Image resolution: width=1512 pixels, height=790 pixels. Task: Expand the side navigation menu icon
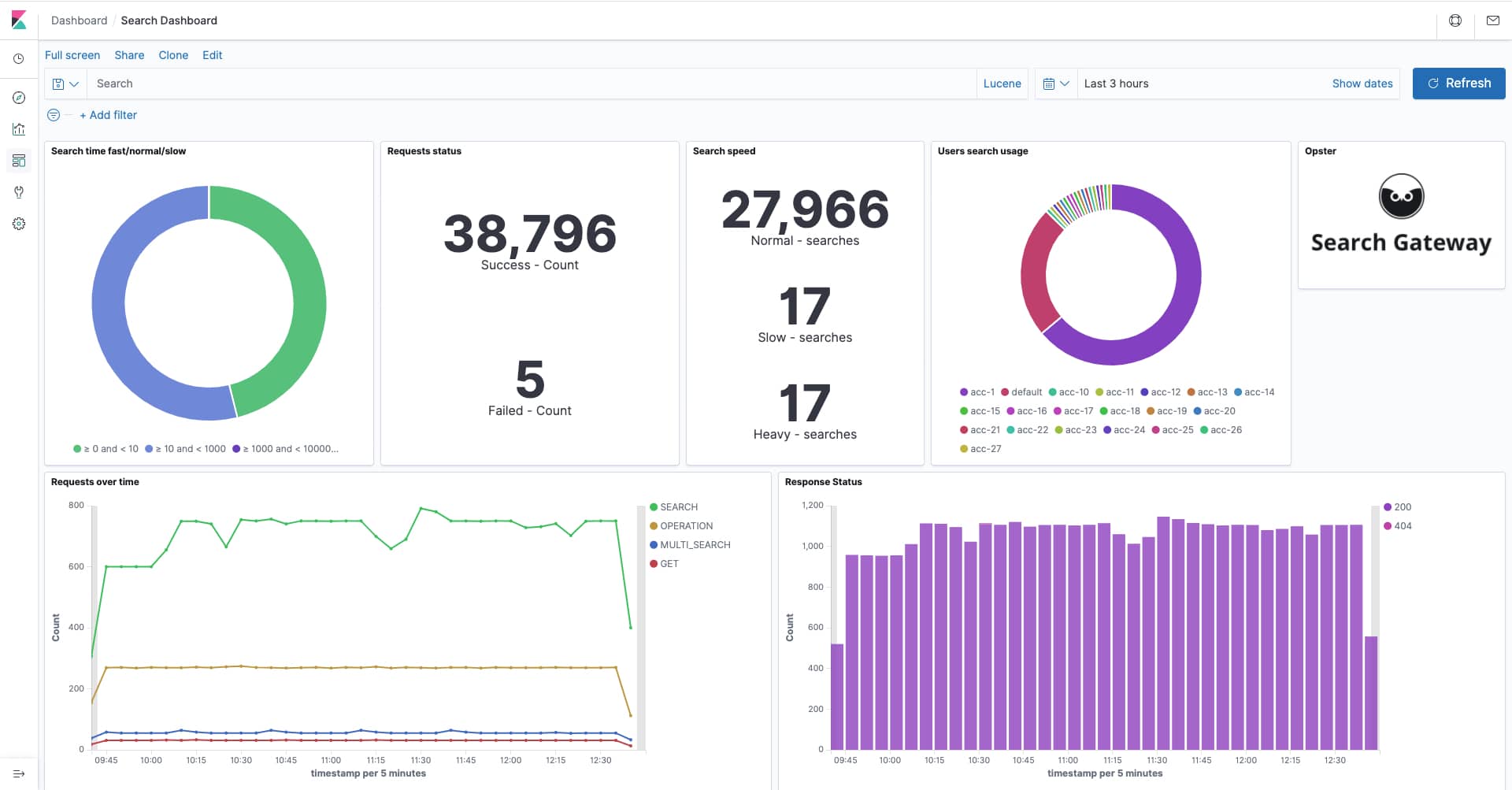(x=19, y=773)
